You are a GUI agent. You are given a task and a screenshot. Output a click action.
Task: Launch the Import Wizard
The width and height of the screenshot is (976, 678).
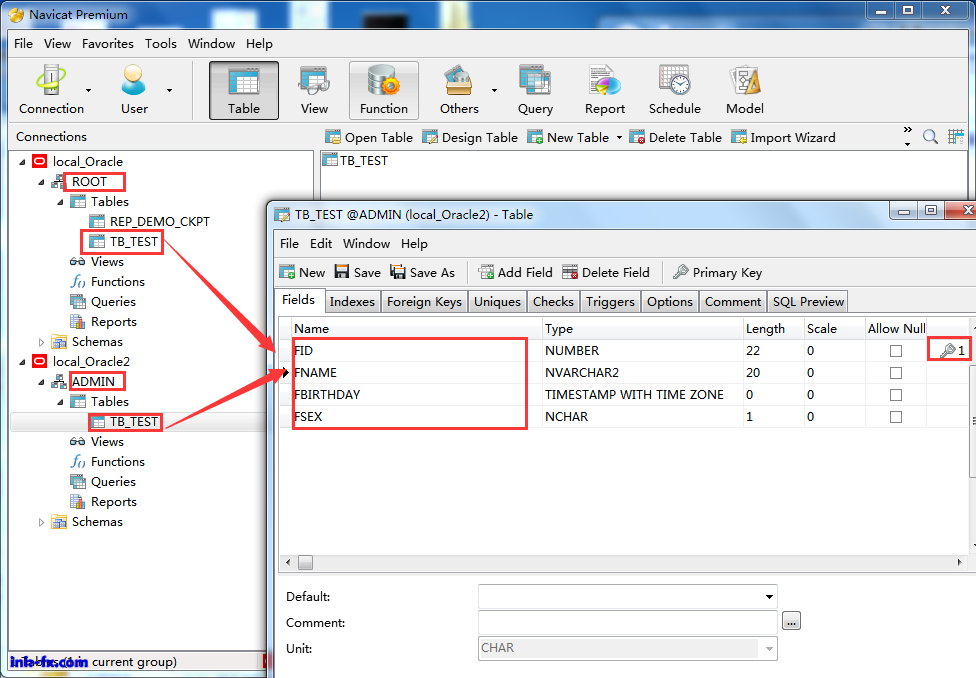click(x=784, y=138)
